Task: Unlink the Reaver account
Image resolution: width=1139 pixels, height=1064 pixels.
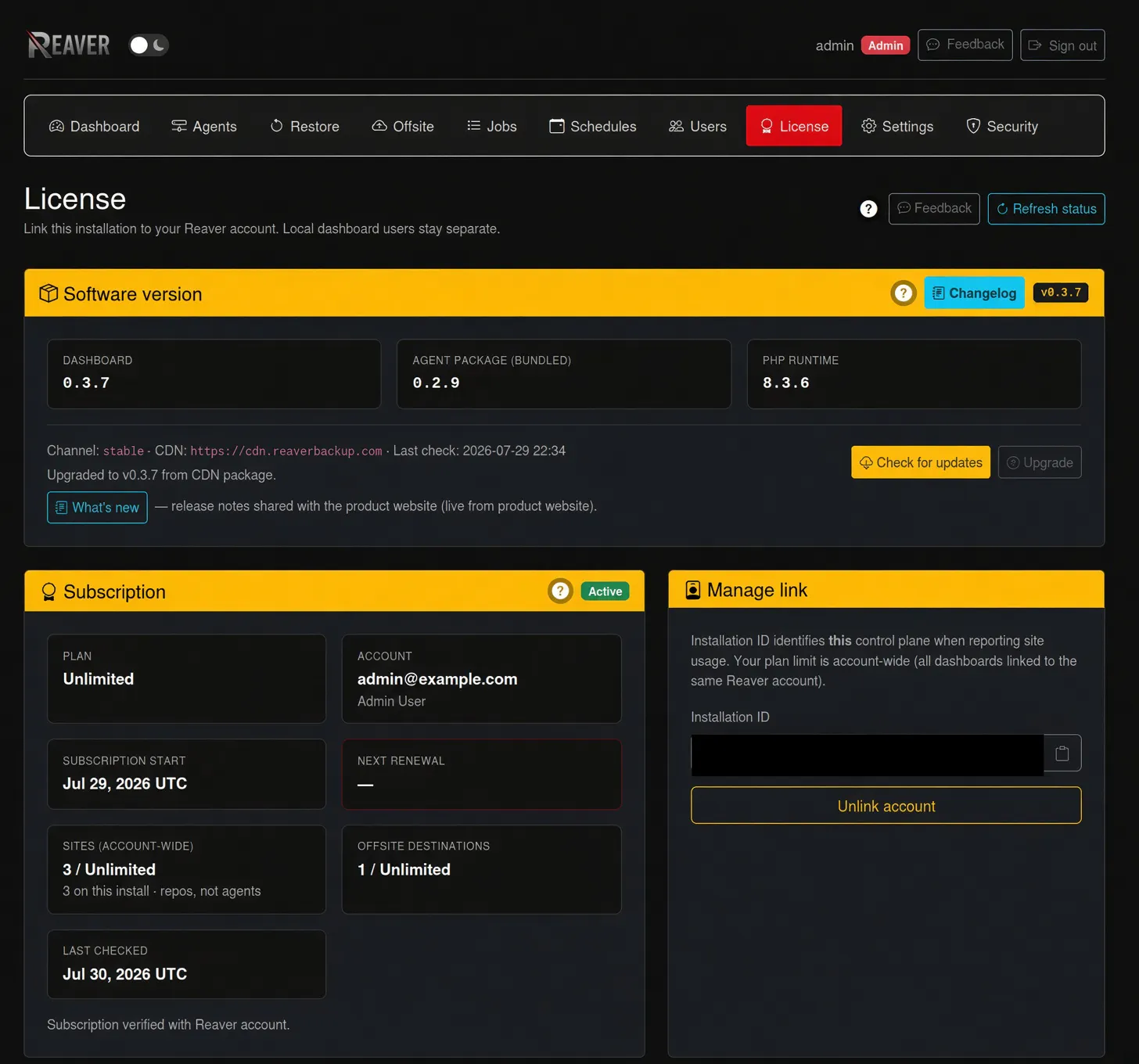Action: [x=886, y=806]
